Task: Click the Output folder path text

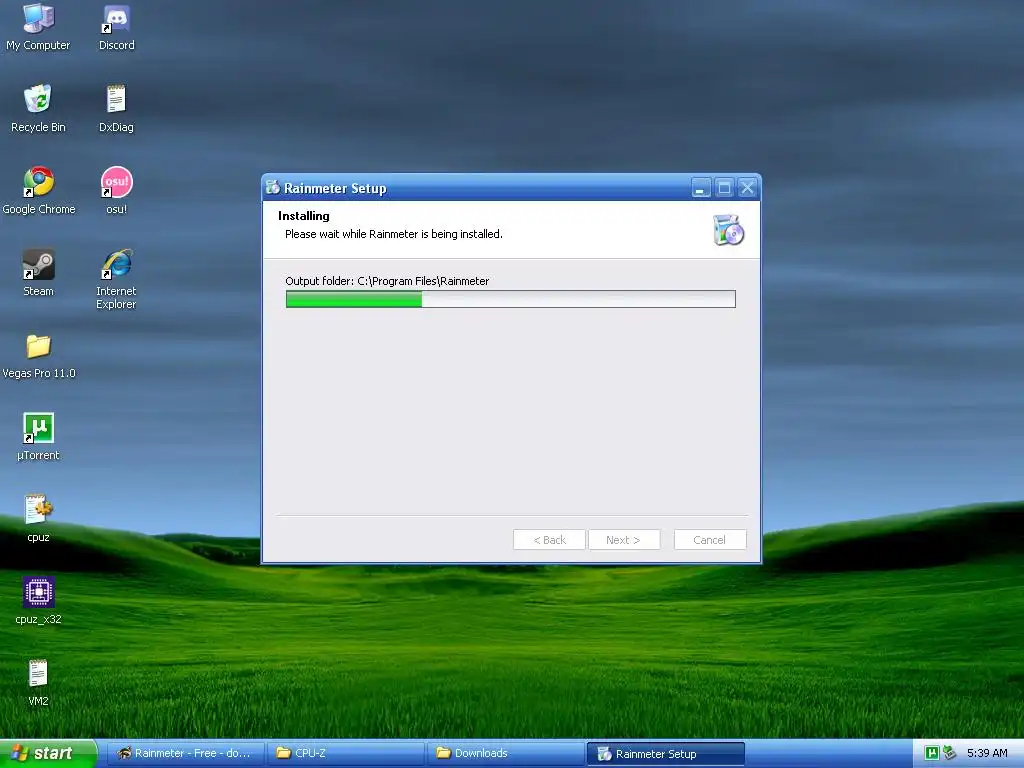Action: point(387,281)
